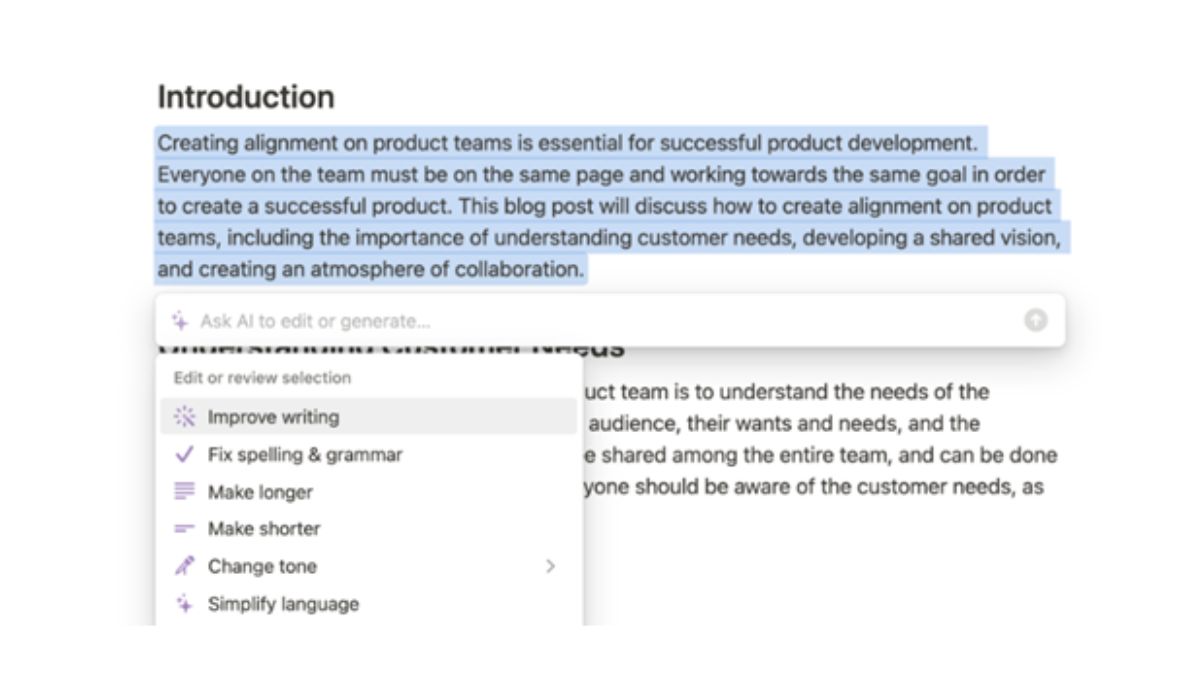This screenshot has width=1200, height=675.
Task: Choose the Simplify language label
Action: click(x=283, y=604)
